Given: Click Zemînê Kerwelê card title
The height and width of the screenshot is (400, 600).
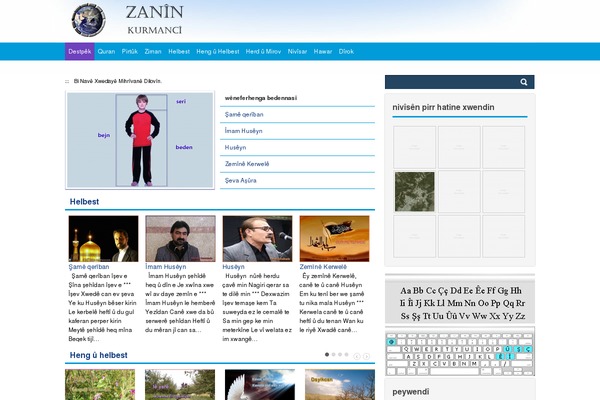Looking at the screenshot, I should click(323, 267).
